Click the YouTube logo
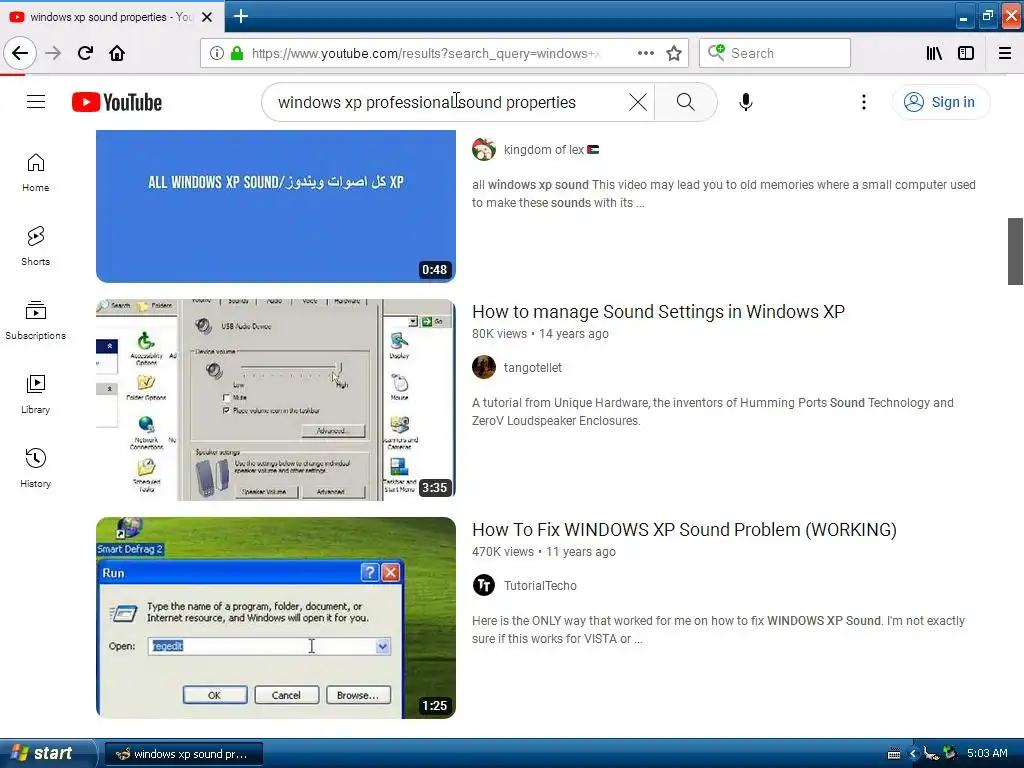This screenshot has height=768, width=1024. coord(117,102)
